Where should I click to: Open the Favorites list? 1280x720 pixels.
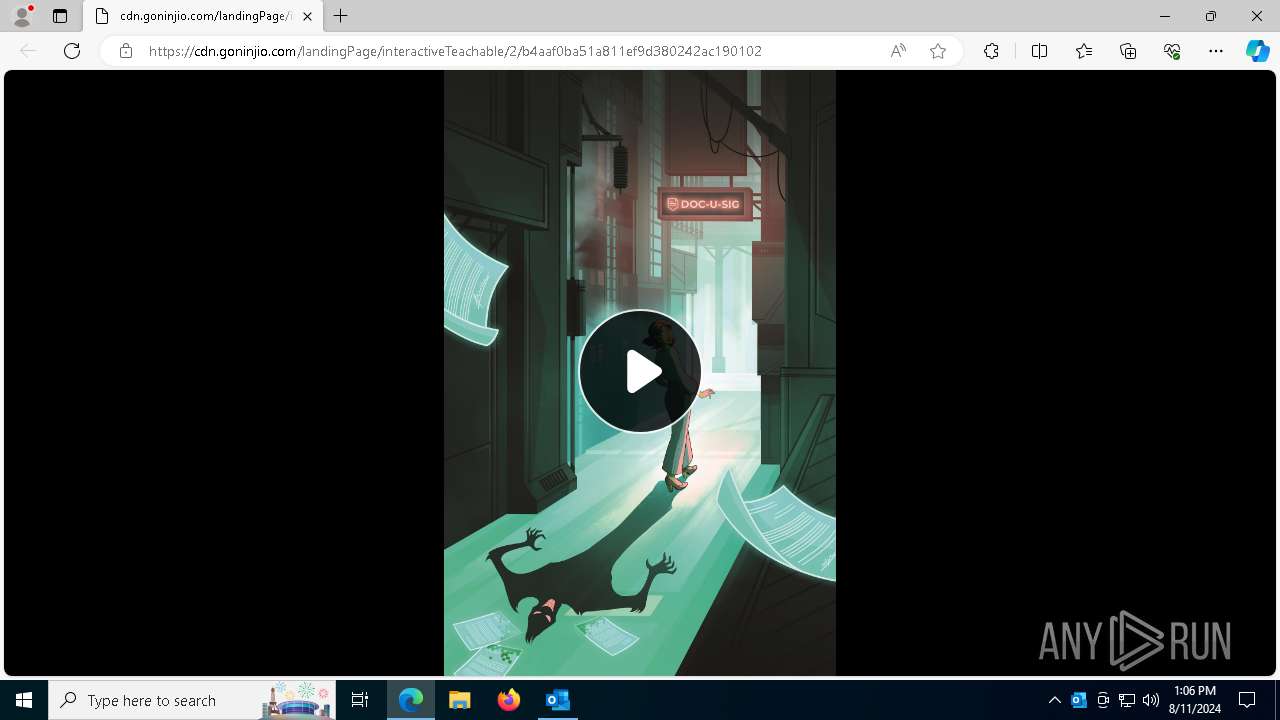coord(1084,51)
